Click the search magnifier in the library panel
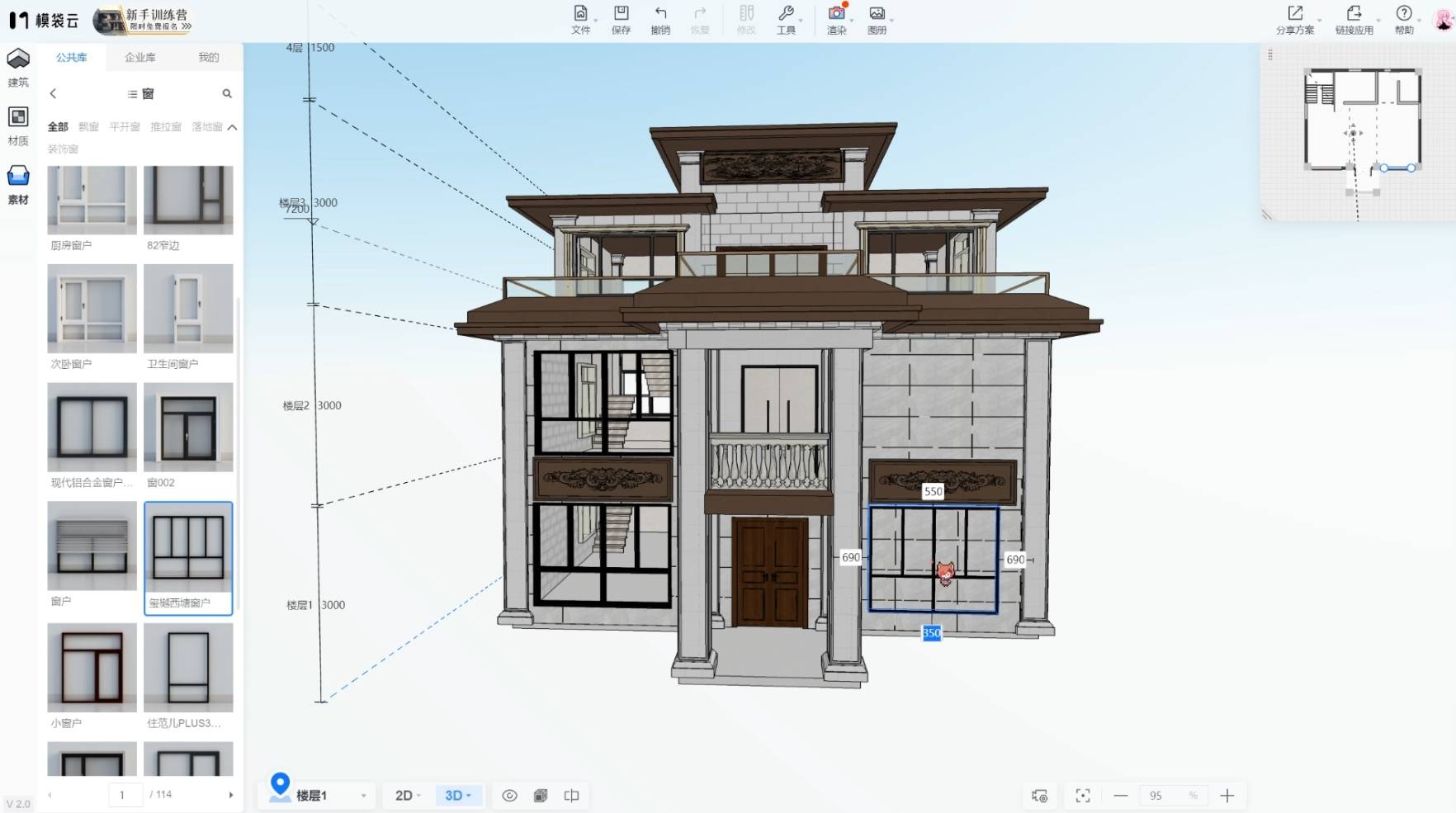This screenshot has height=813, width=1456. (227, 93)
